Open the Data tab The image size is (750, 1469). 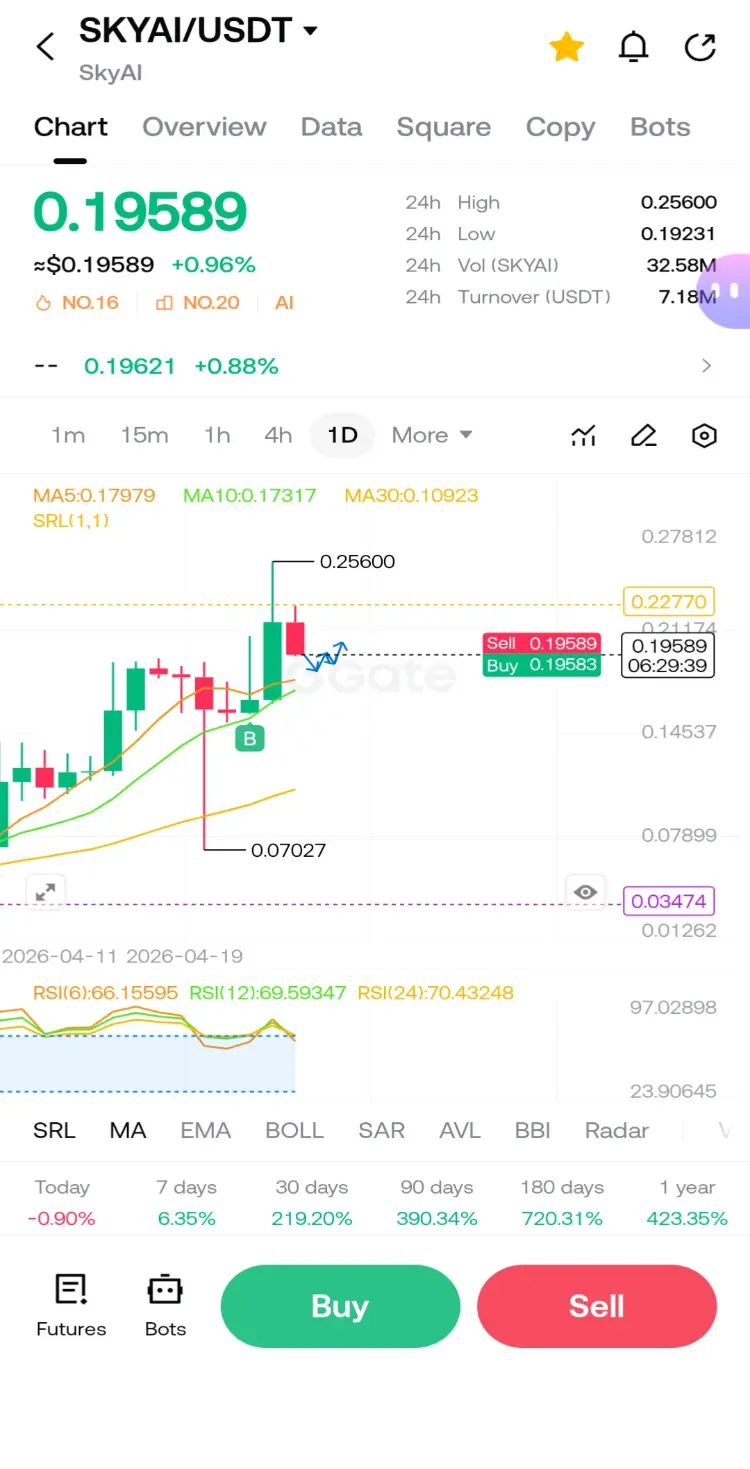point(331,127)
